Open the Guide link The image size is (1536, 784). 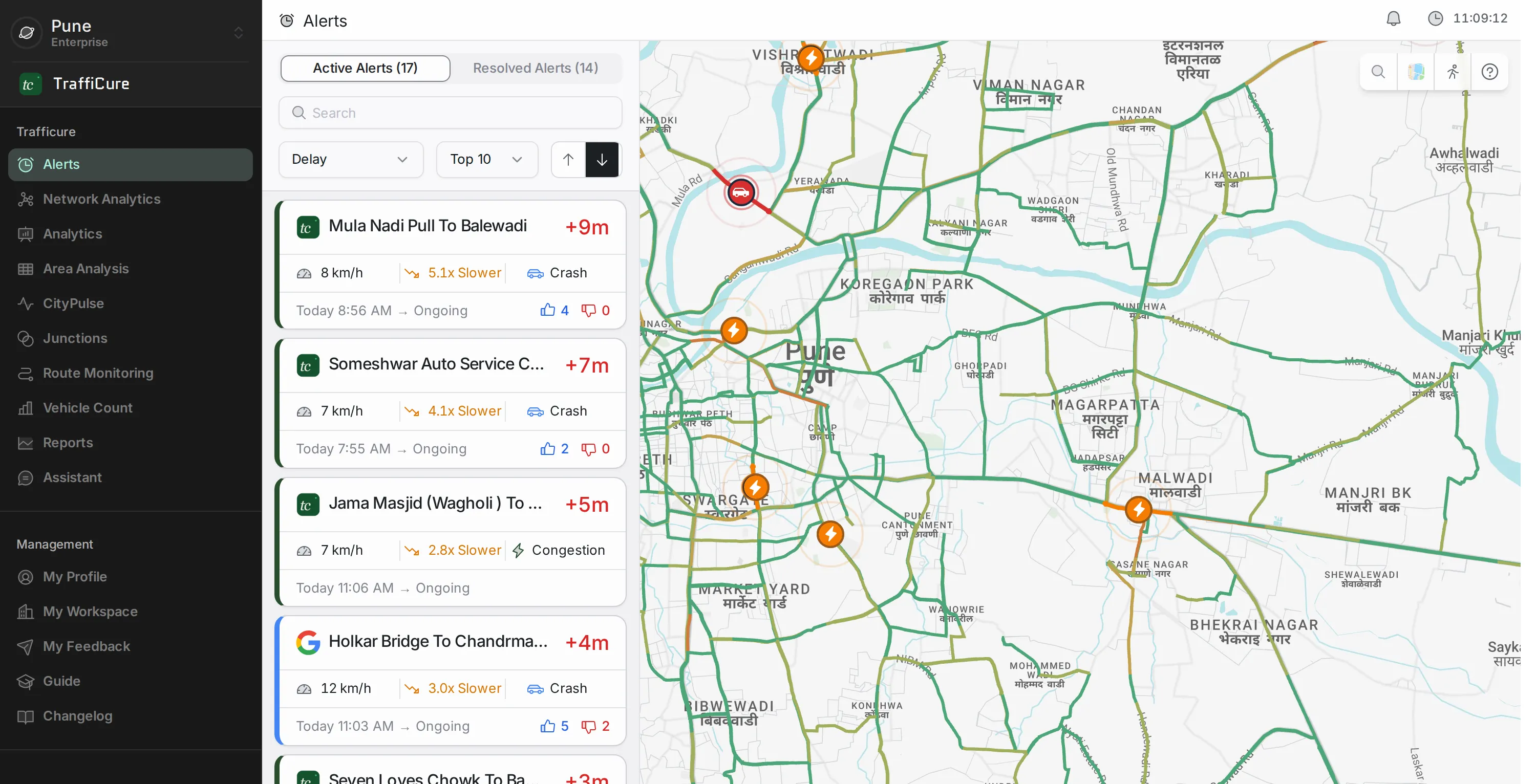(131, 681)
